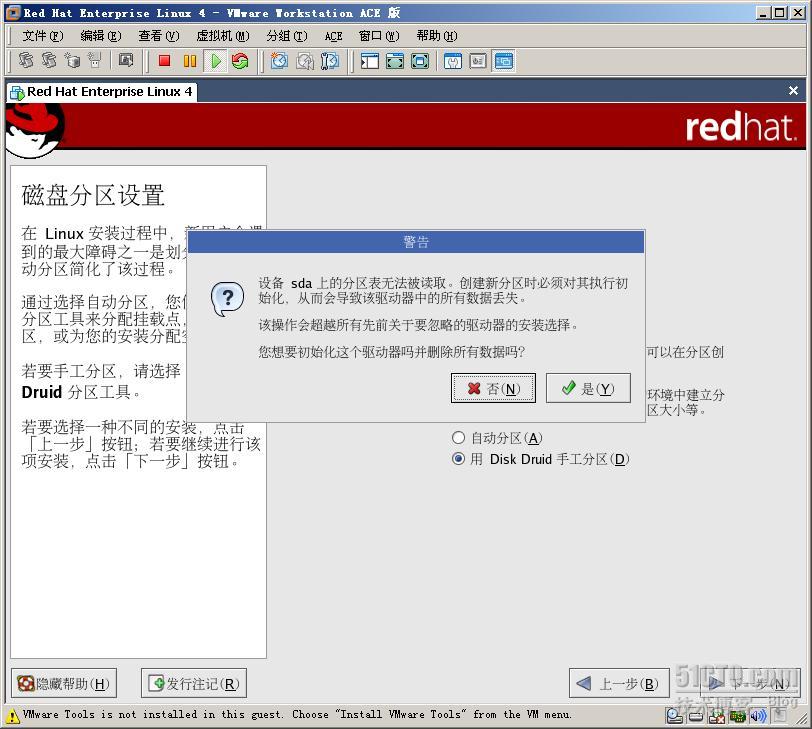Click the 磁盘分区设置 heading text
812x729 pixels.
pyautogui.click(x=93, y=196)
